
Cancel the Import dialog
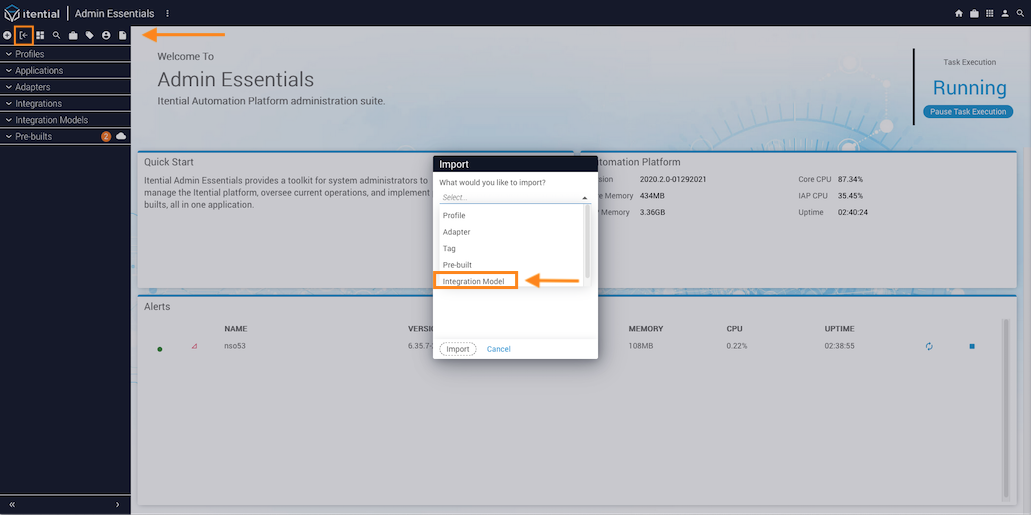click(498, 349)
